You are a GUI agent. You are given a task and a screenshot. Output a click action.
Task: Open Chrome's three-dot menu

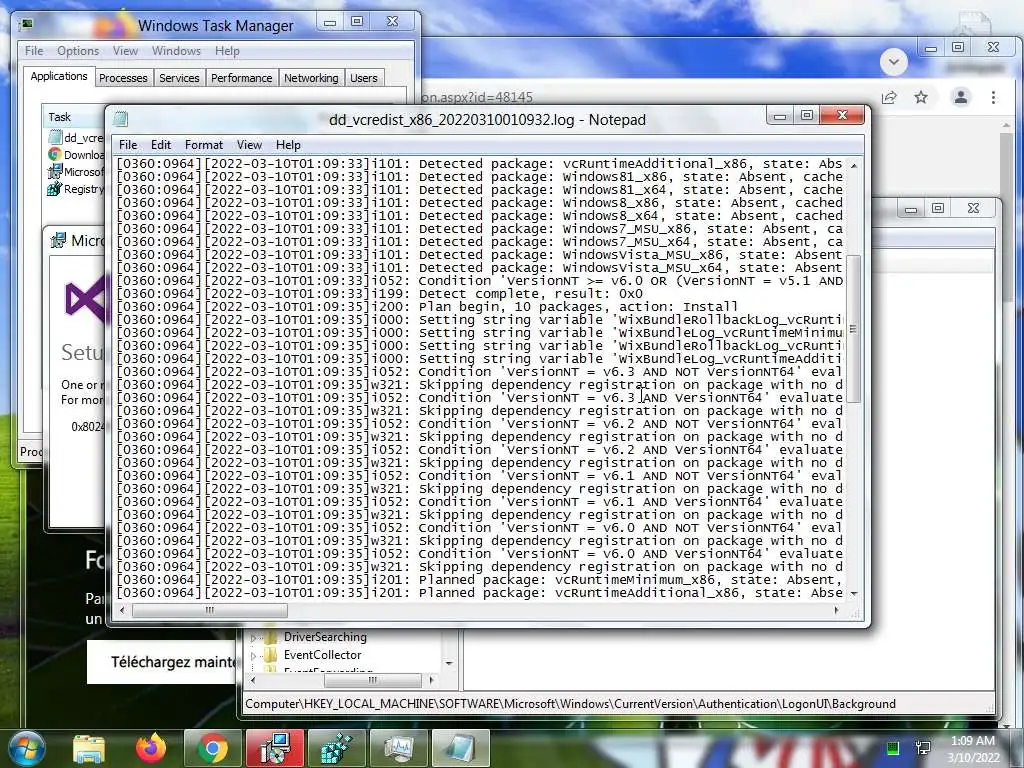[993, 97]
